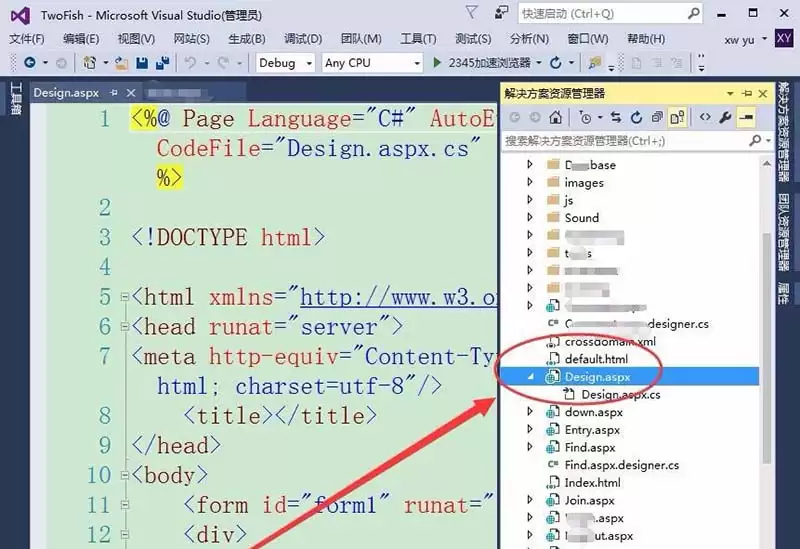The image size is (800, 549).
Task: Click the 2345加速浏览器 run button
Action: (x=484, y=62)
